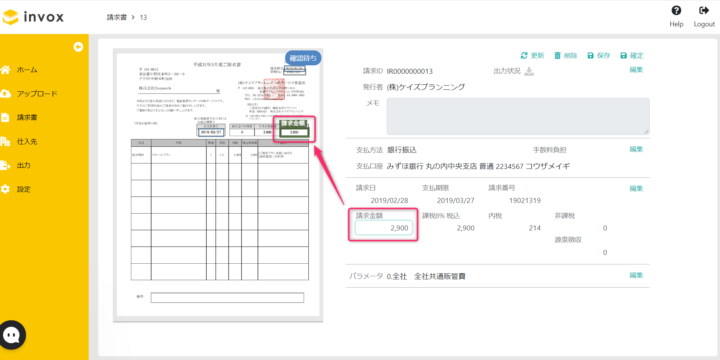Click 編集 link for パラメータ row
This screenshot has height=360, width=720.
point(636,275)
